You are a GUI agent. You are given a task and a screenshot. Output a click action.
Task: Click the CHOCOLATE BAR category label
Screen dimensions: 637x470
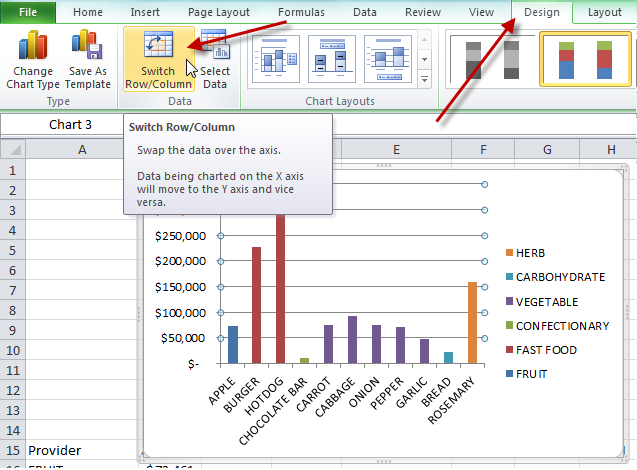pos(273,412)
